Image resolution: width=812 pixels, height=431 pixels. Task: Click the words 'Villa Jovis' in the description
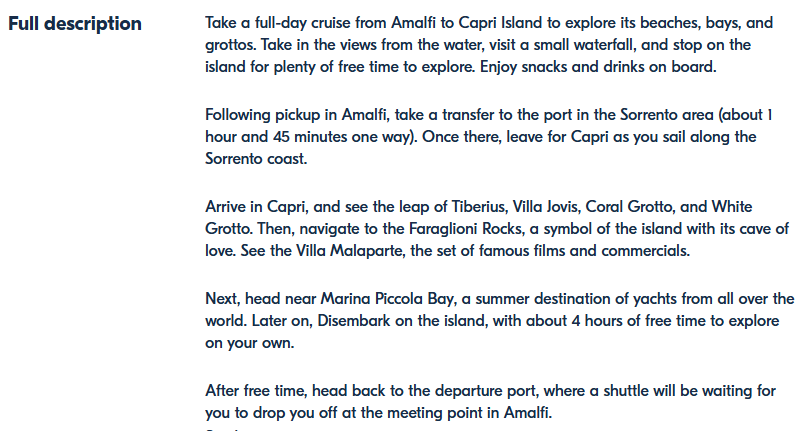(546, 207)
